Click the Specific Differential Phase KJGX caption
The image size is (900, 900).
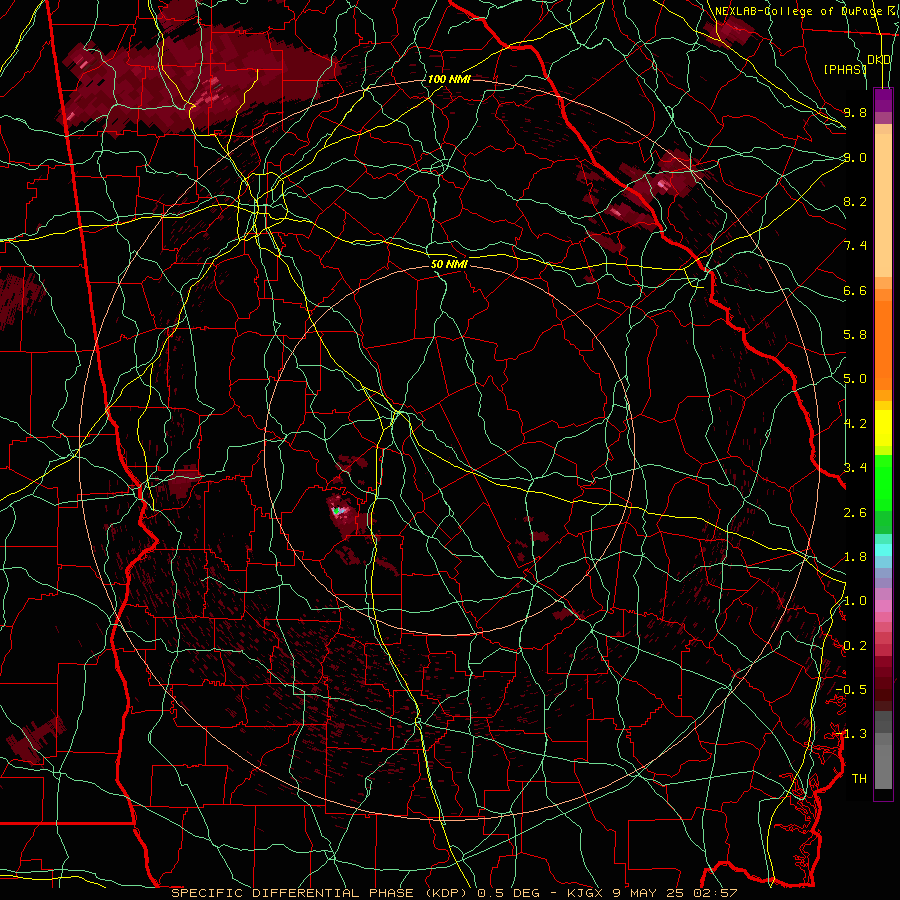[454, 893]
